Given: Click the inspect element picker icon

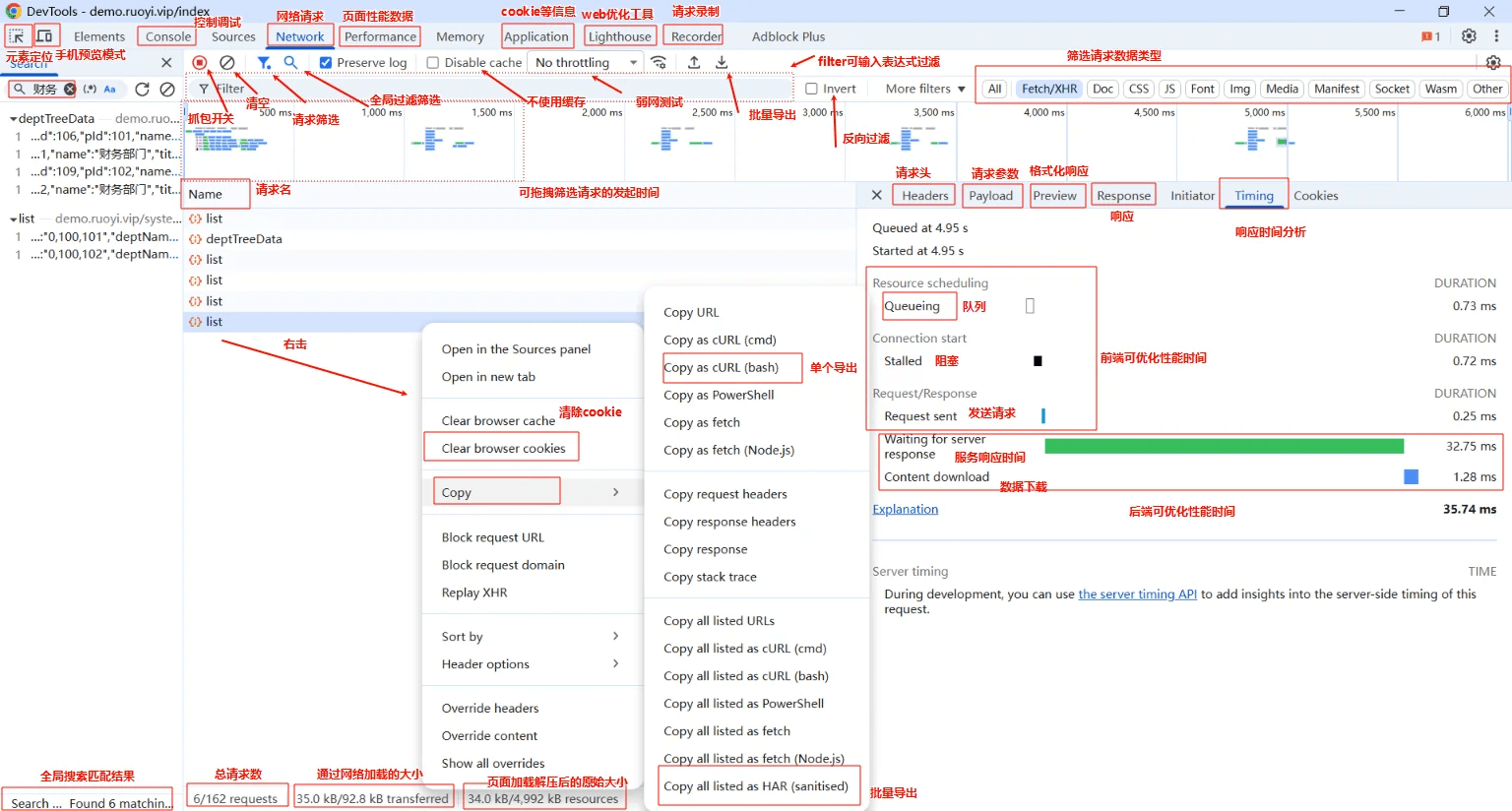Looking at the screenshot, I should click(x=17, y=36).
